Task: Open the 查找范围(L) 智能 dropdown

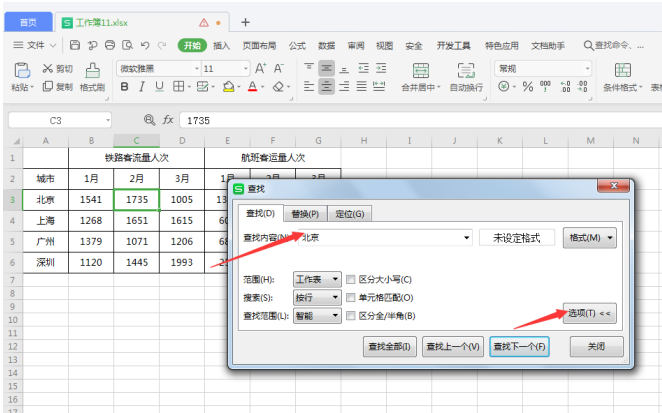Action: click(317, 315)
